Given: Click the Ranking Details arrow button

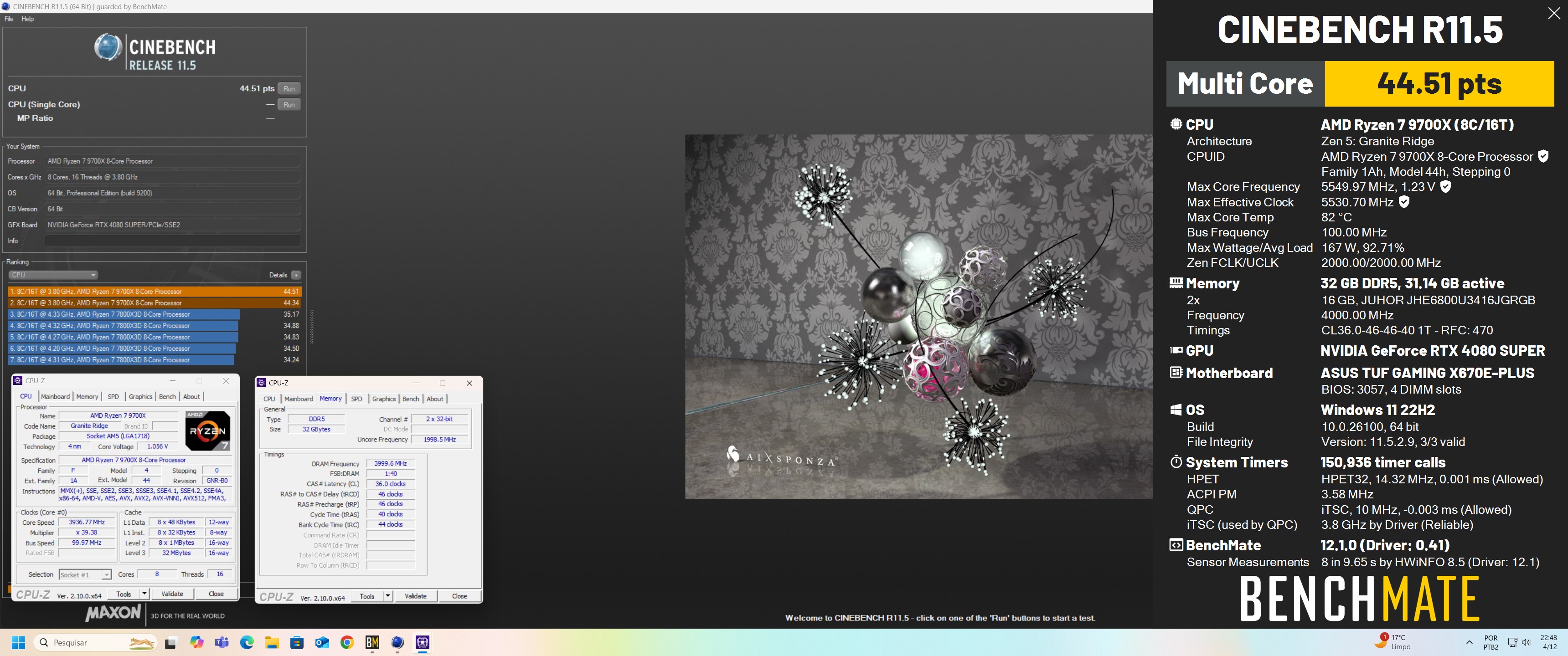Looking at the screenshot, I should (296, 275).
